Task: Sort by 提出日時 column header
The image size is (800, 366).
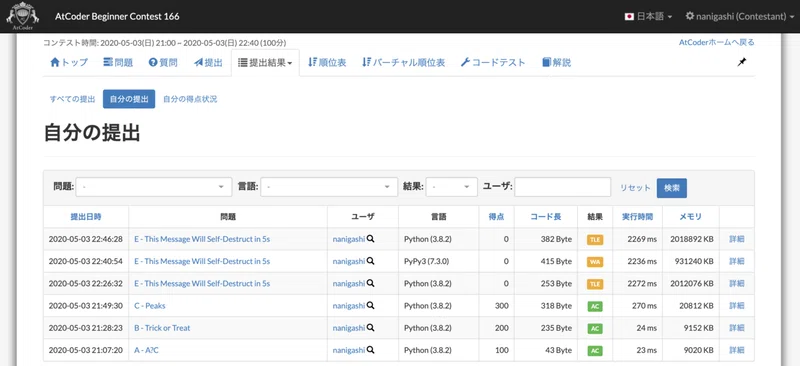Action: (86, 216)
